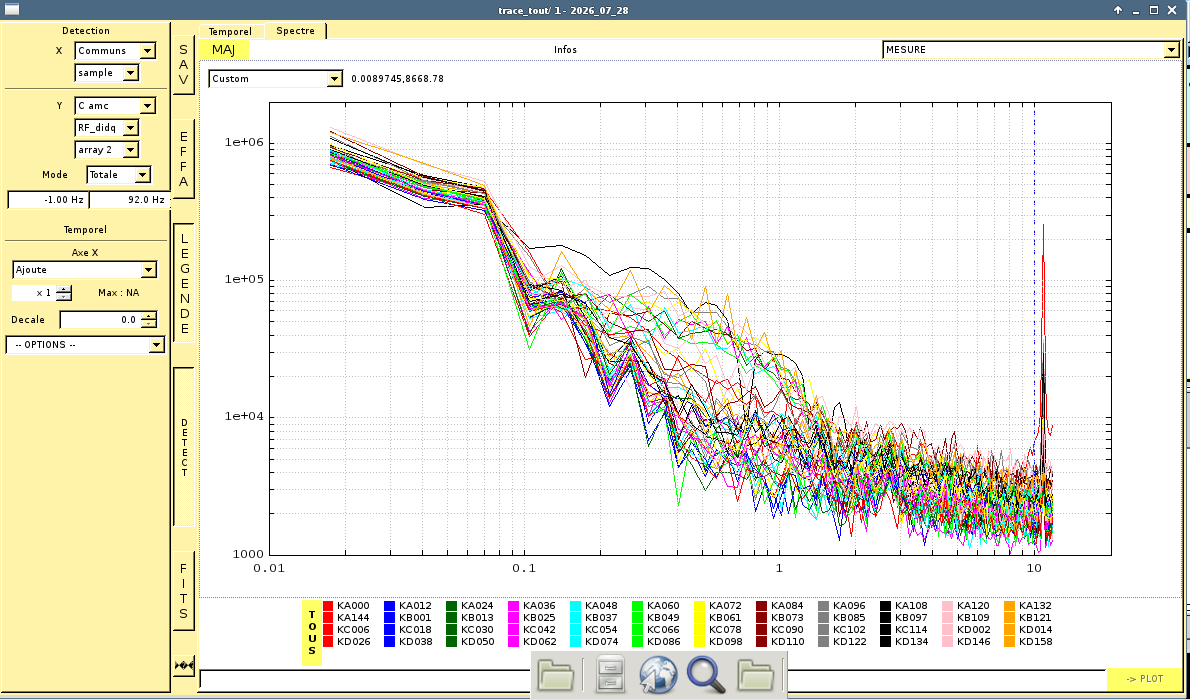This screenshot has height=700, width=1190.
Task: Switch to the Temporel tab
Action: [231, 31]
